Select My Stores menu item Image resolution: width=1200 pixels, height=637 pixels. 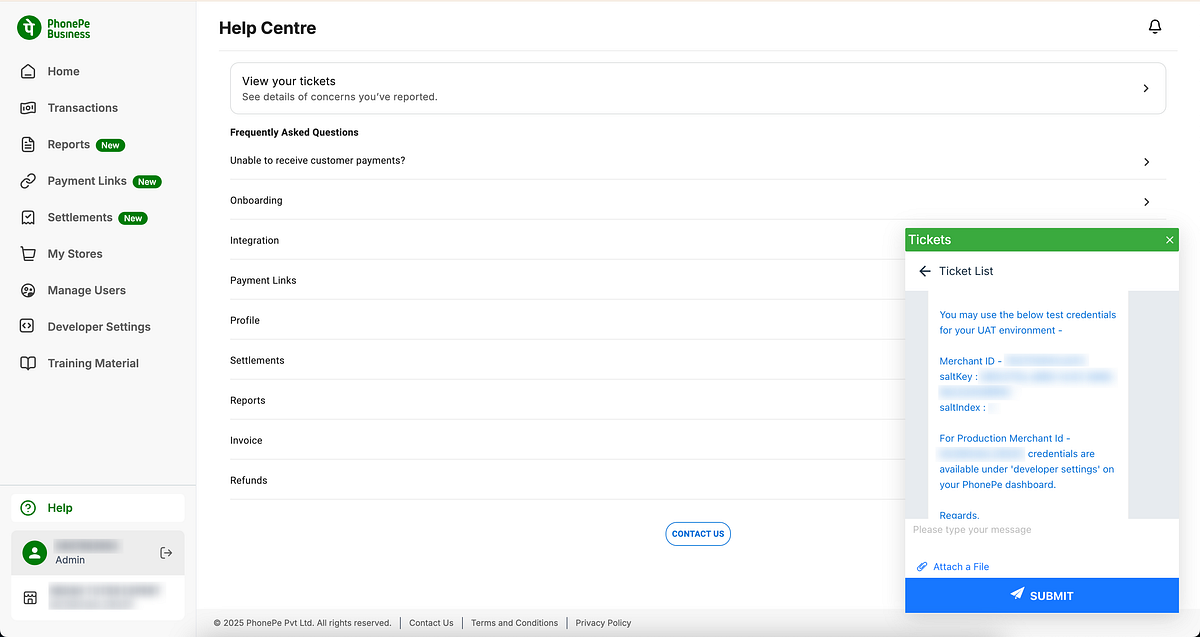coord(75,254)
